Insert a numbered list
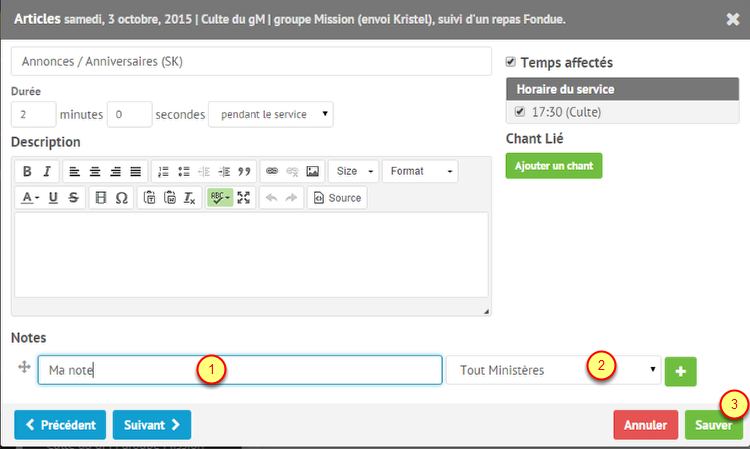The image size is (750, 449). [x=164, y=171]
